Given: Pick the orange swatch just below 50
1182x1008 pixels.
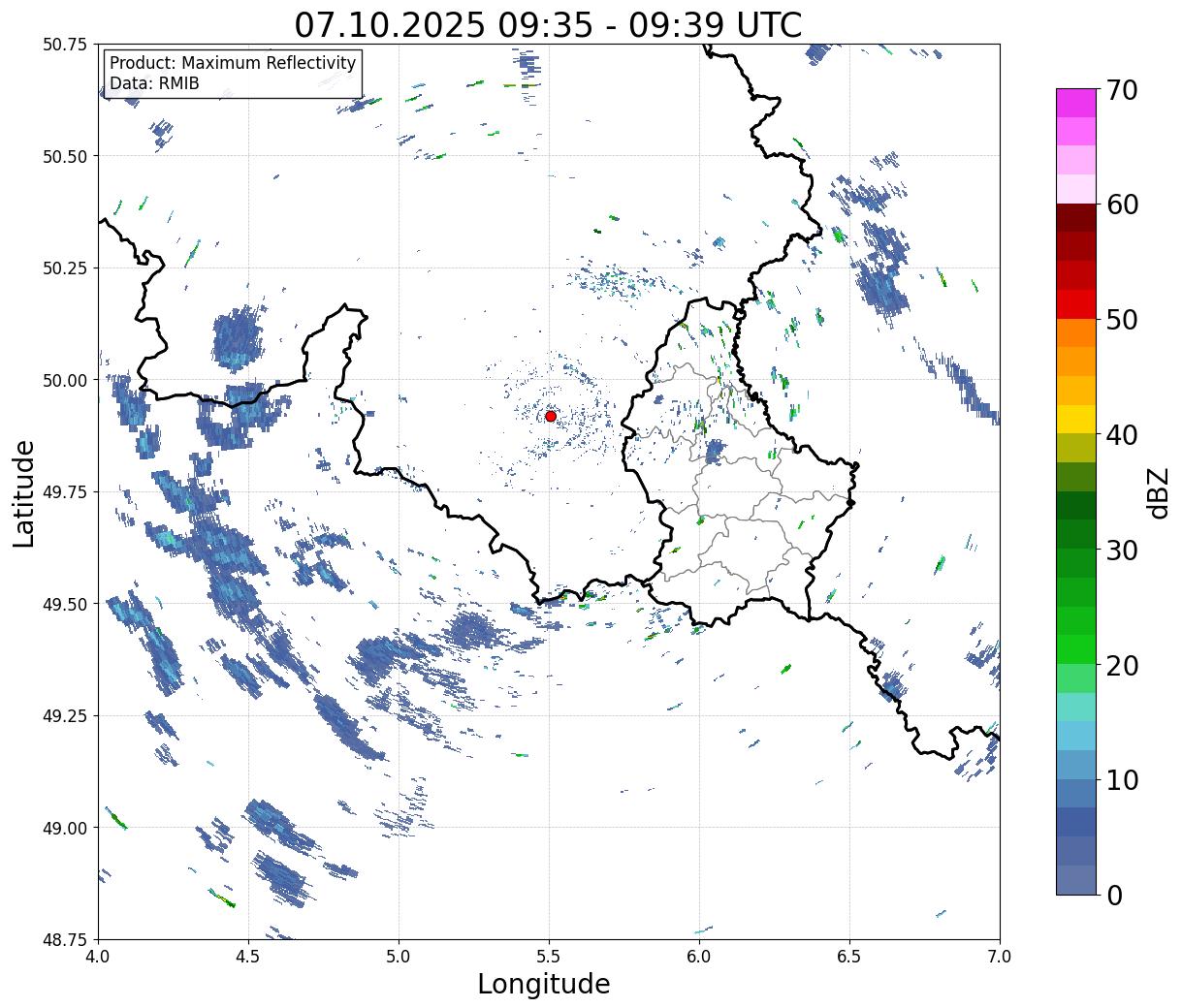Looking at the screenshot, I should click(1076, 332).
